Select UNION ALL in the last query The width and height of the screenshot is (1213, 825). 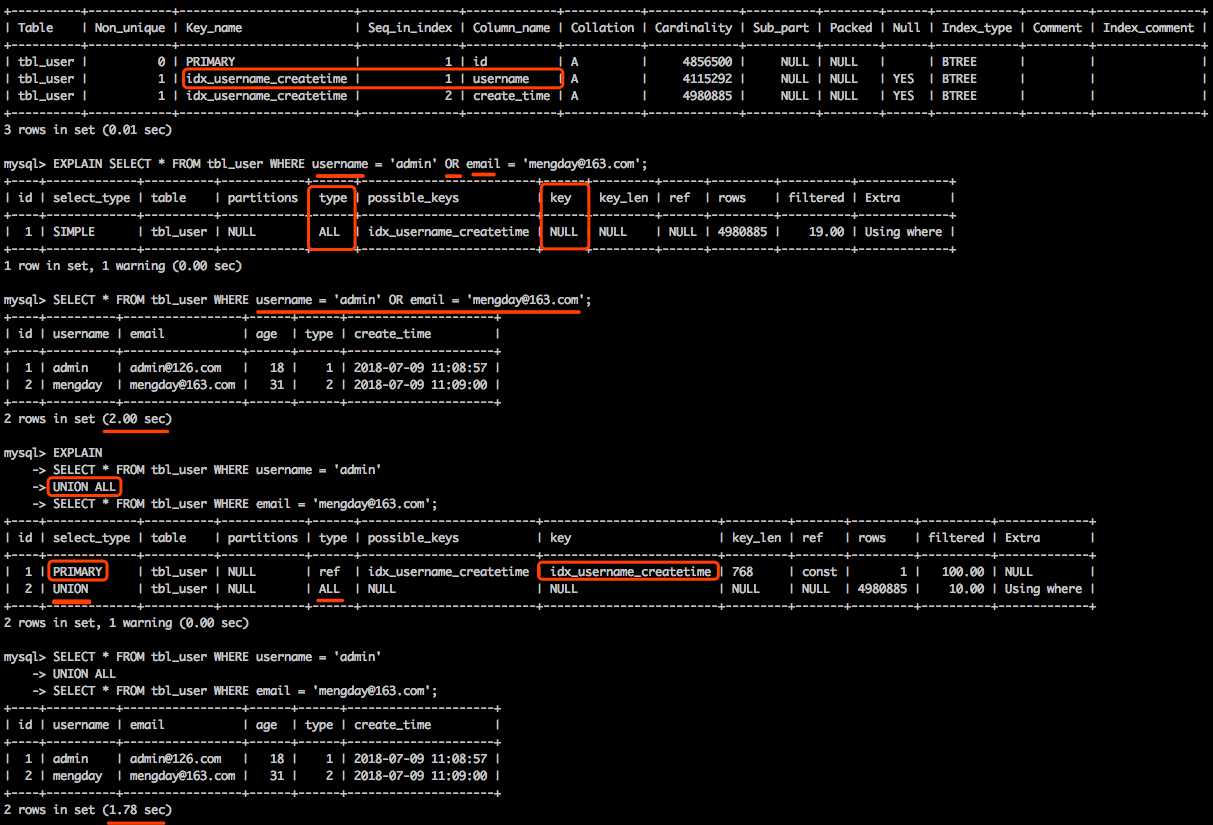click(85, 674)
